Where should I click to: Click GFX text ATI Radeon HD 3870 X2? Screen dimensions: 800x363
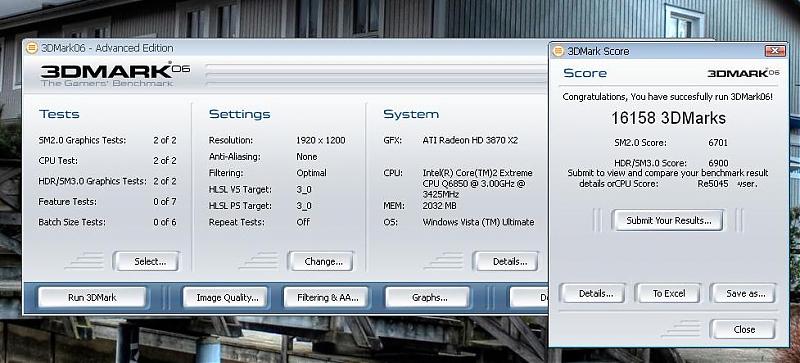(470, 140)
